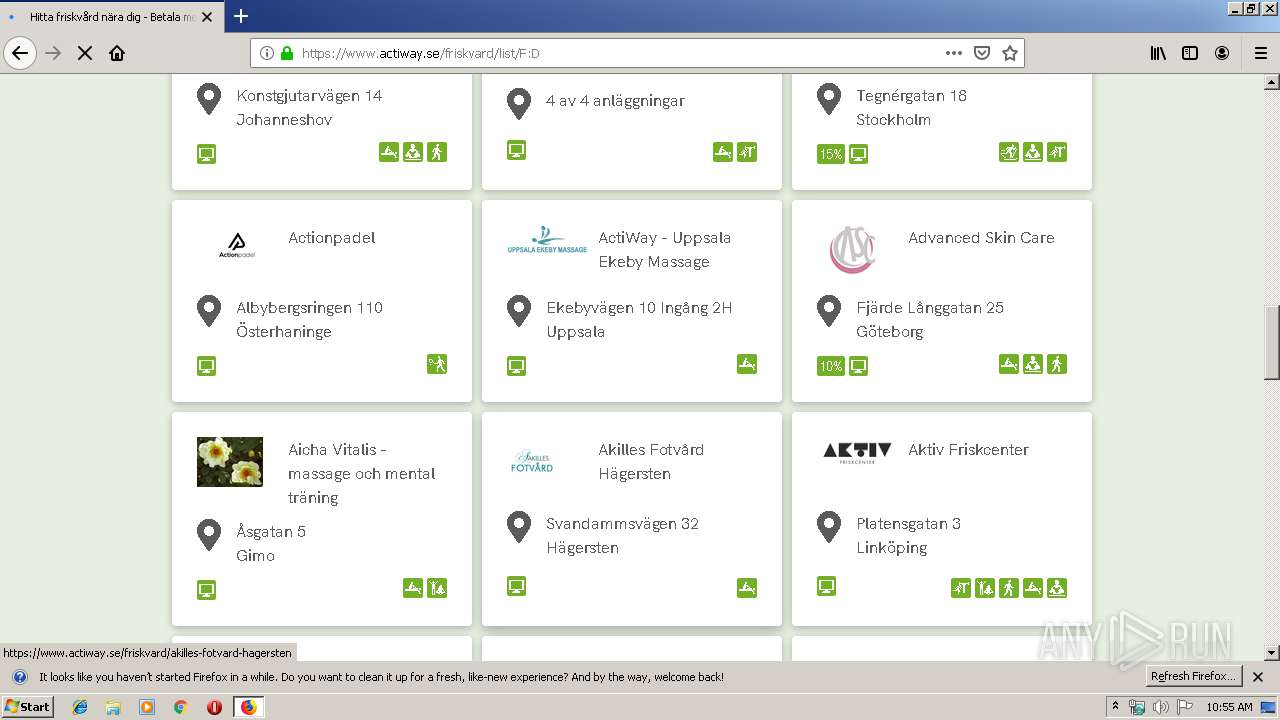Click the Aicha Vitalis flower thumbnail
This screenshot has height=720, width=1280.
(x=230, y=462)
